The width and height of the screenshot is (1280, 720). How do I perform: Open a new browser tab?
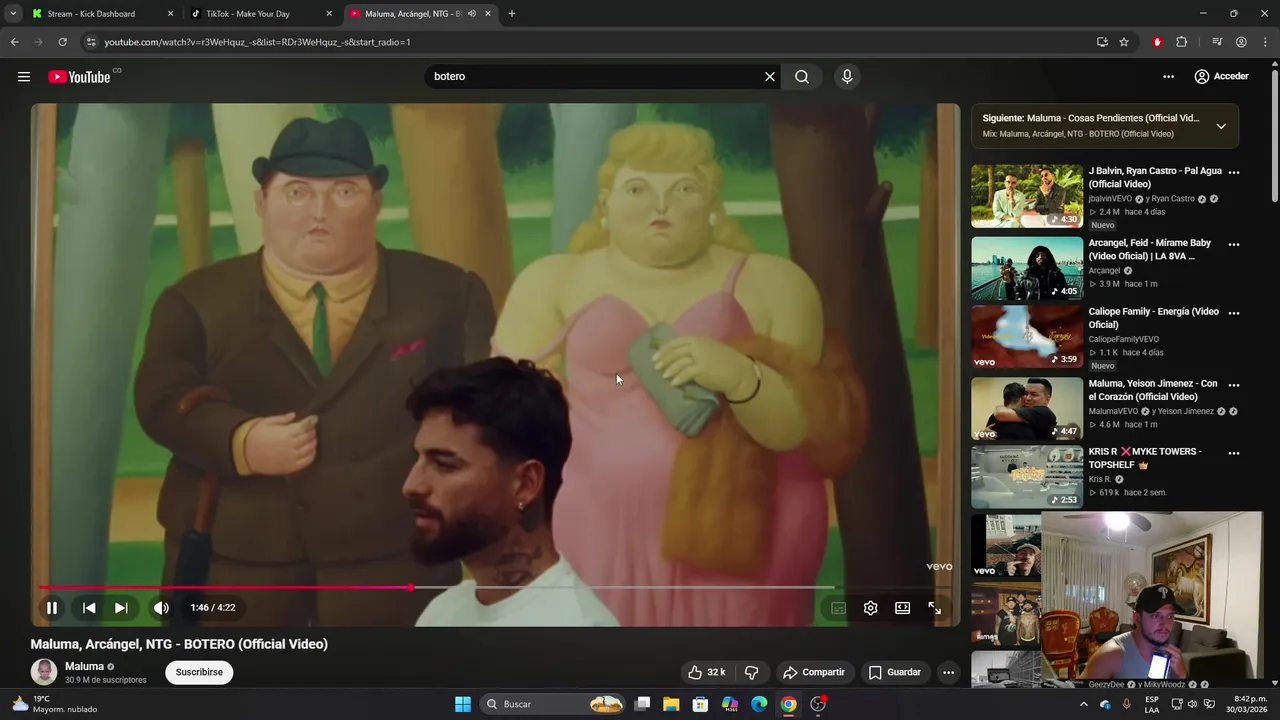coord(512,14)
